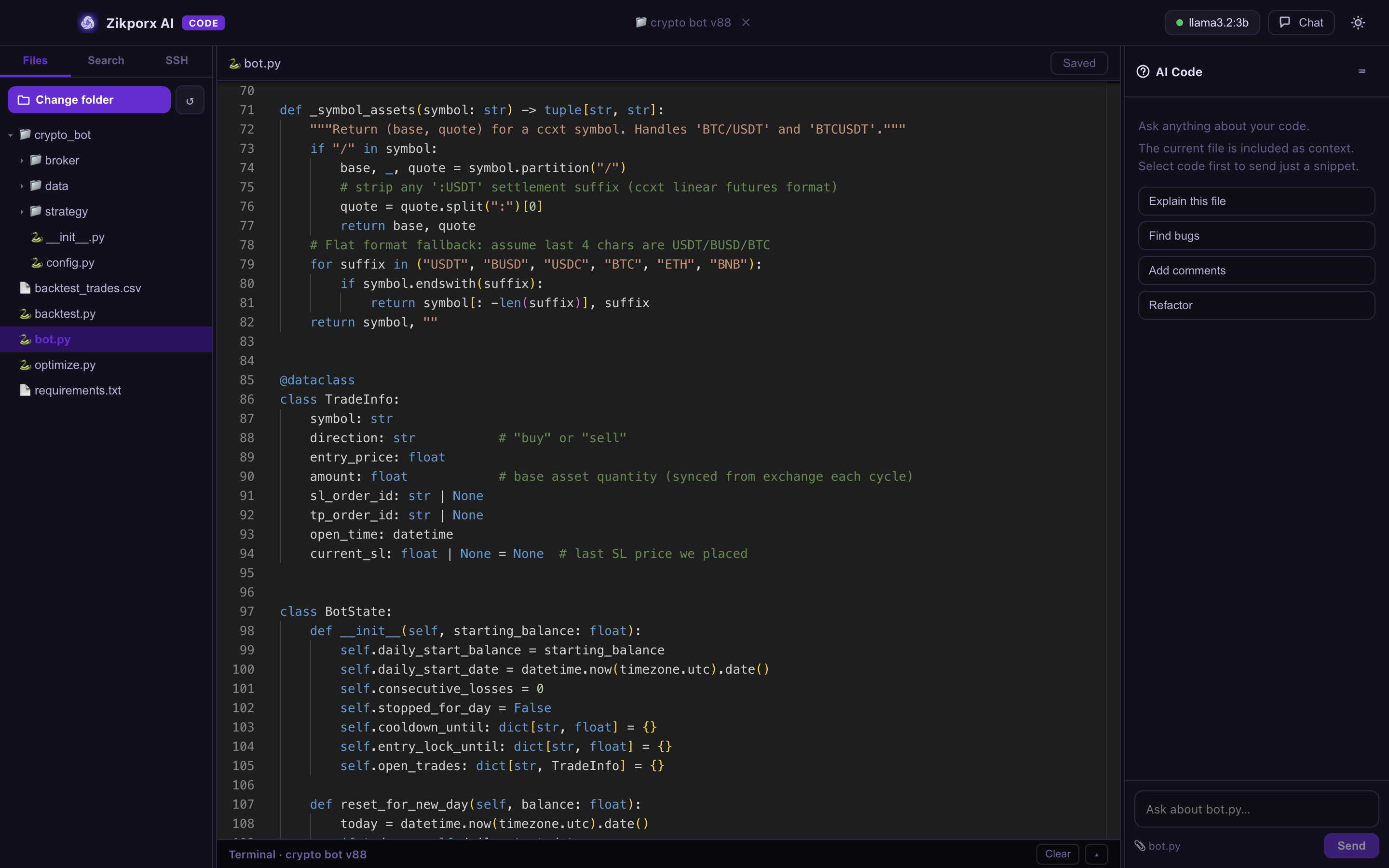
Task: Click the refresh file tree icon
Action: [x=190, y=100]
